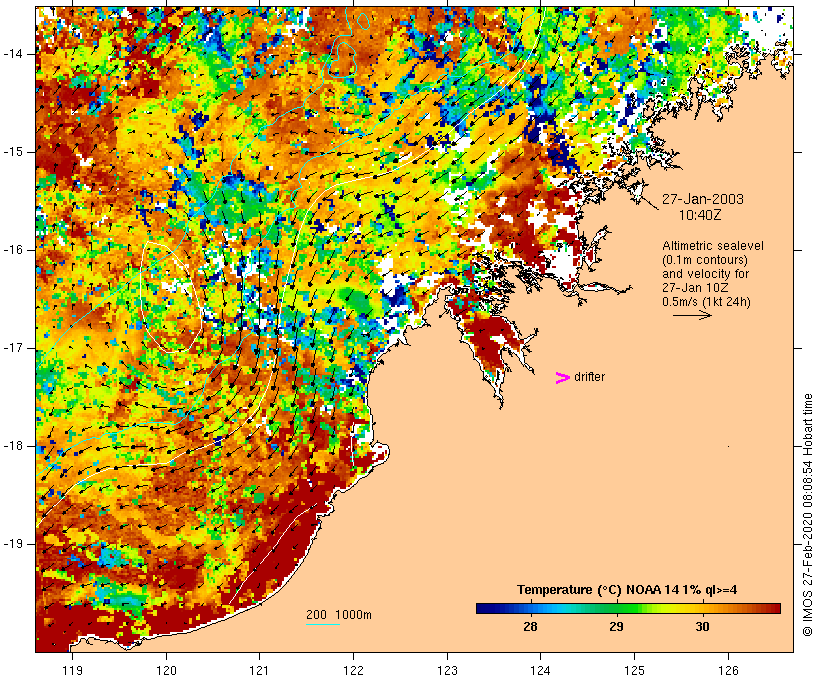Image resolution: width=820 pixels, height=680 pixels.
Task: Click longitude axis label '125'
Action: point(635,670)
